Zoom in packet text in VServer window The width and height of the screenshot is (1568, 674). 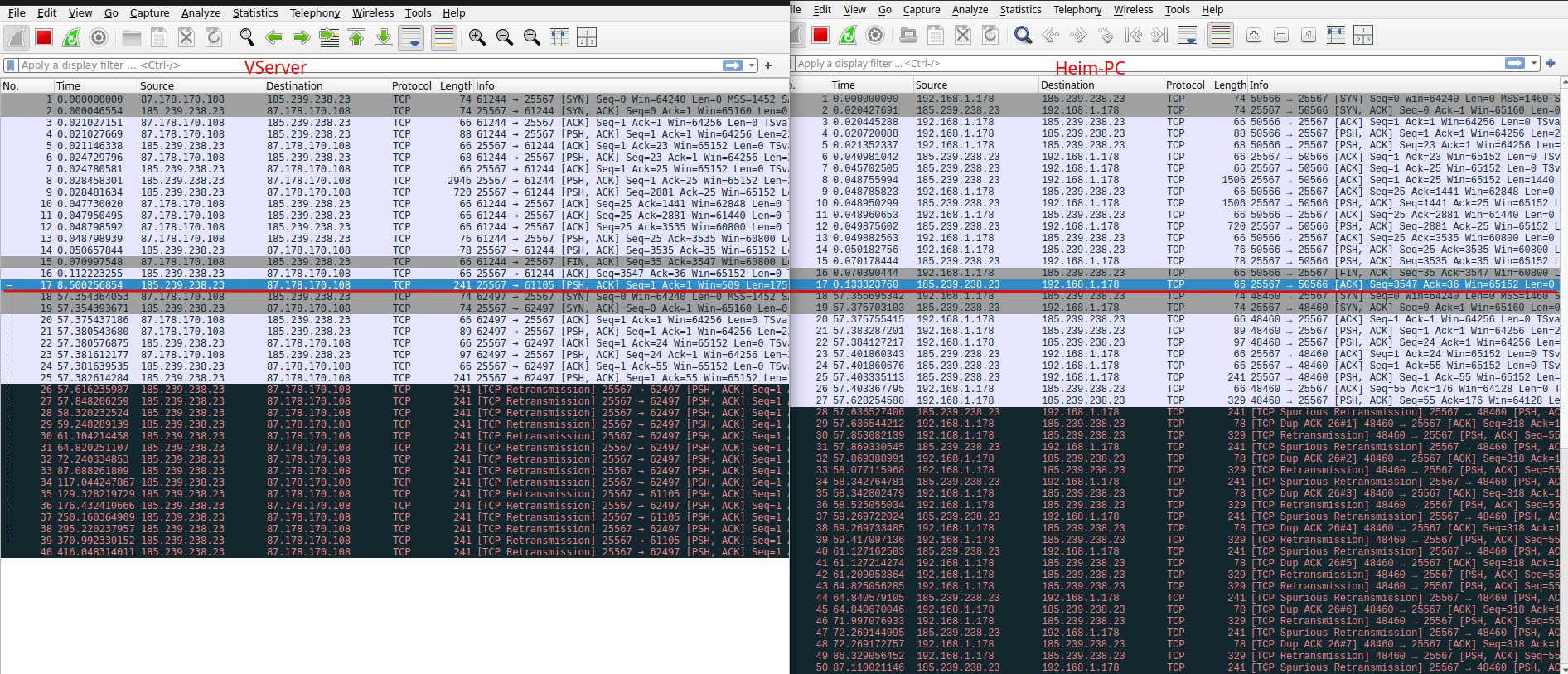(477, 37)
